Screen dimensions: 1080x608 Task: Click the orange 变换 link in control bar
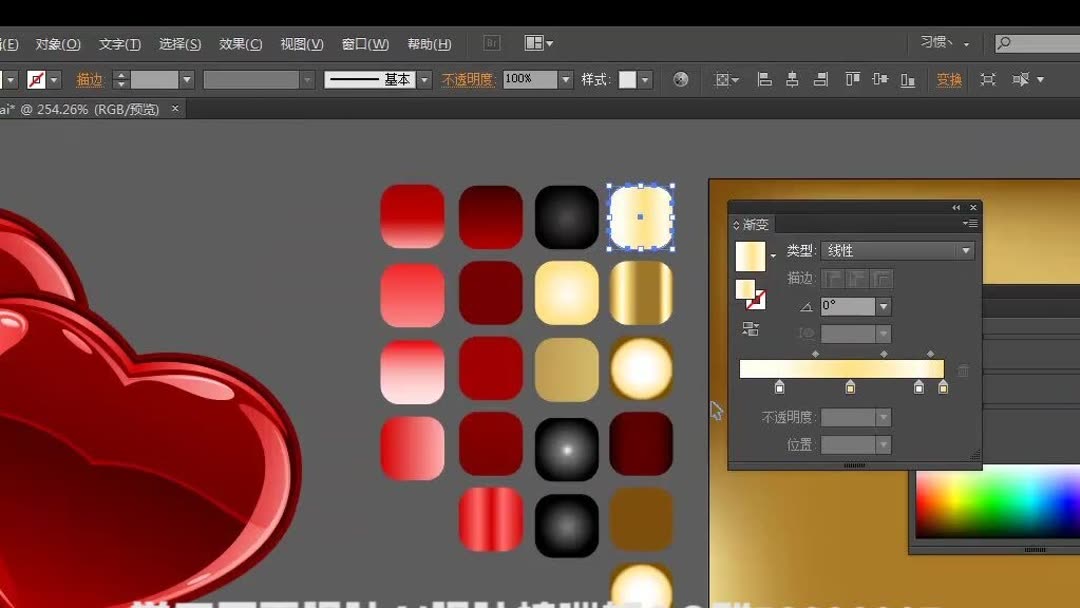tap(948, 80)
